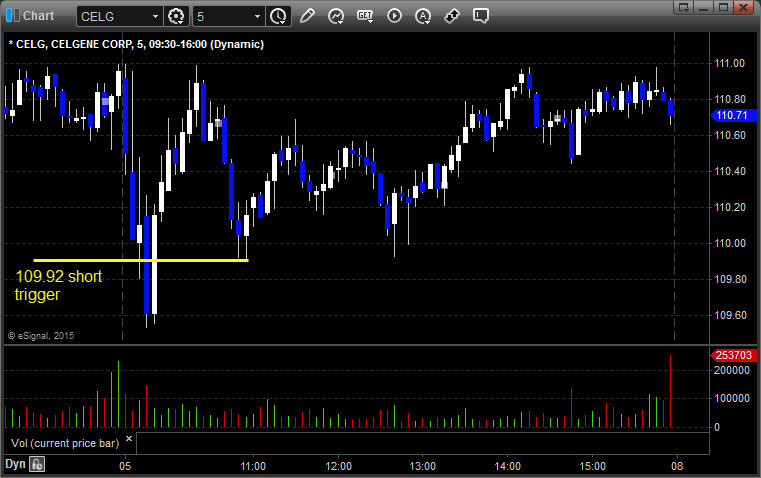Select the pencil drawing tools icon
The image size is (761, 478).
(x=307, y=16)
